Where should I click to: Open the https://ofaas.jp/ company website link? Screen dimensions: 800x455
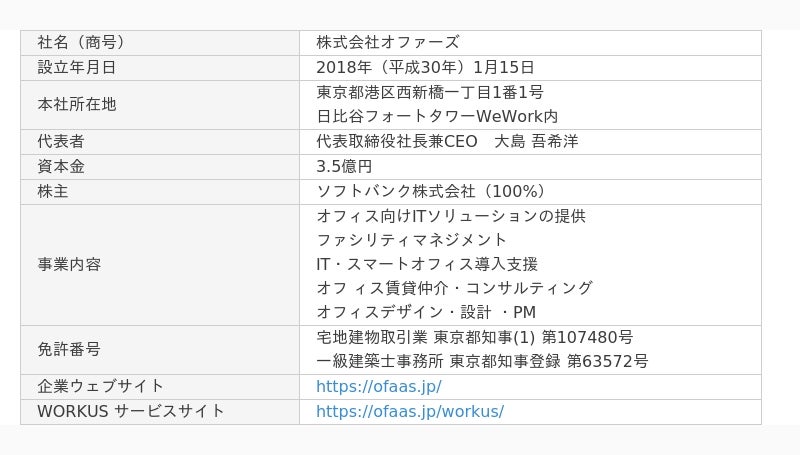click(379, 387)
